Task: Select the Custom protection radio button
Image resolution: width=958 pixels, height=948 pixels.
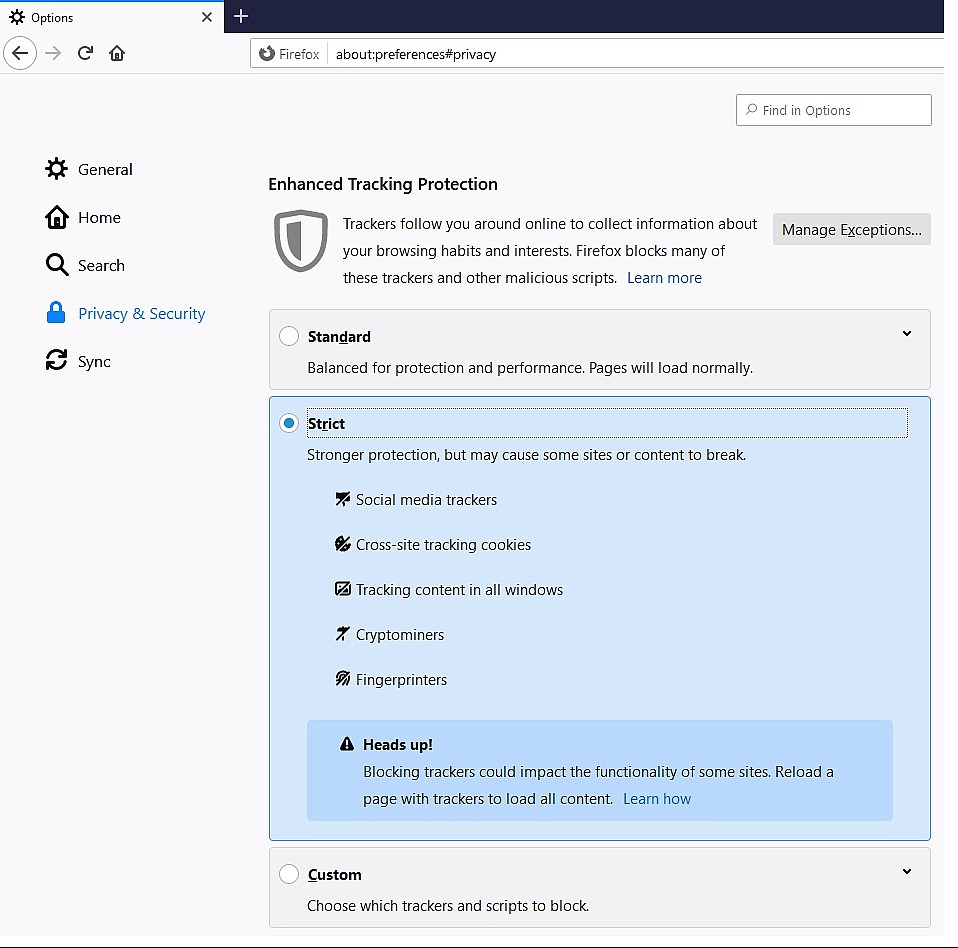Action: point(288,873)
